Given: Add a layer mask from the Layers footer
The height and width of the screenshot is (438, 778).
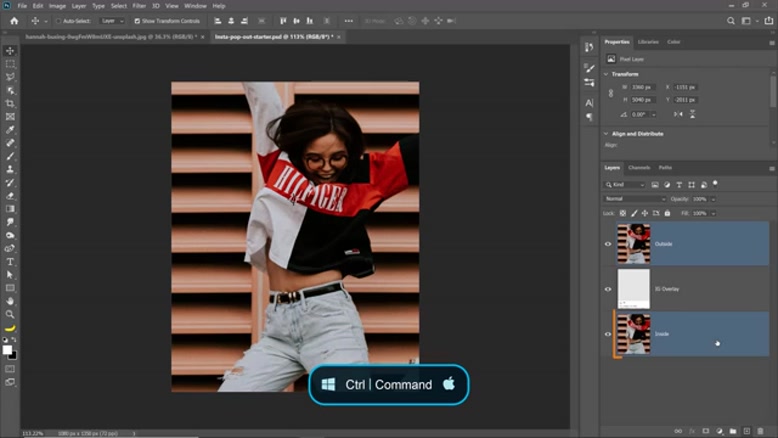Looking at the screenshot, I should pos(706,431).
